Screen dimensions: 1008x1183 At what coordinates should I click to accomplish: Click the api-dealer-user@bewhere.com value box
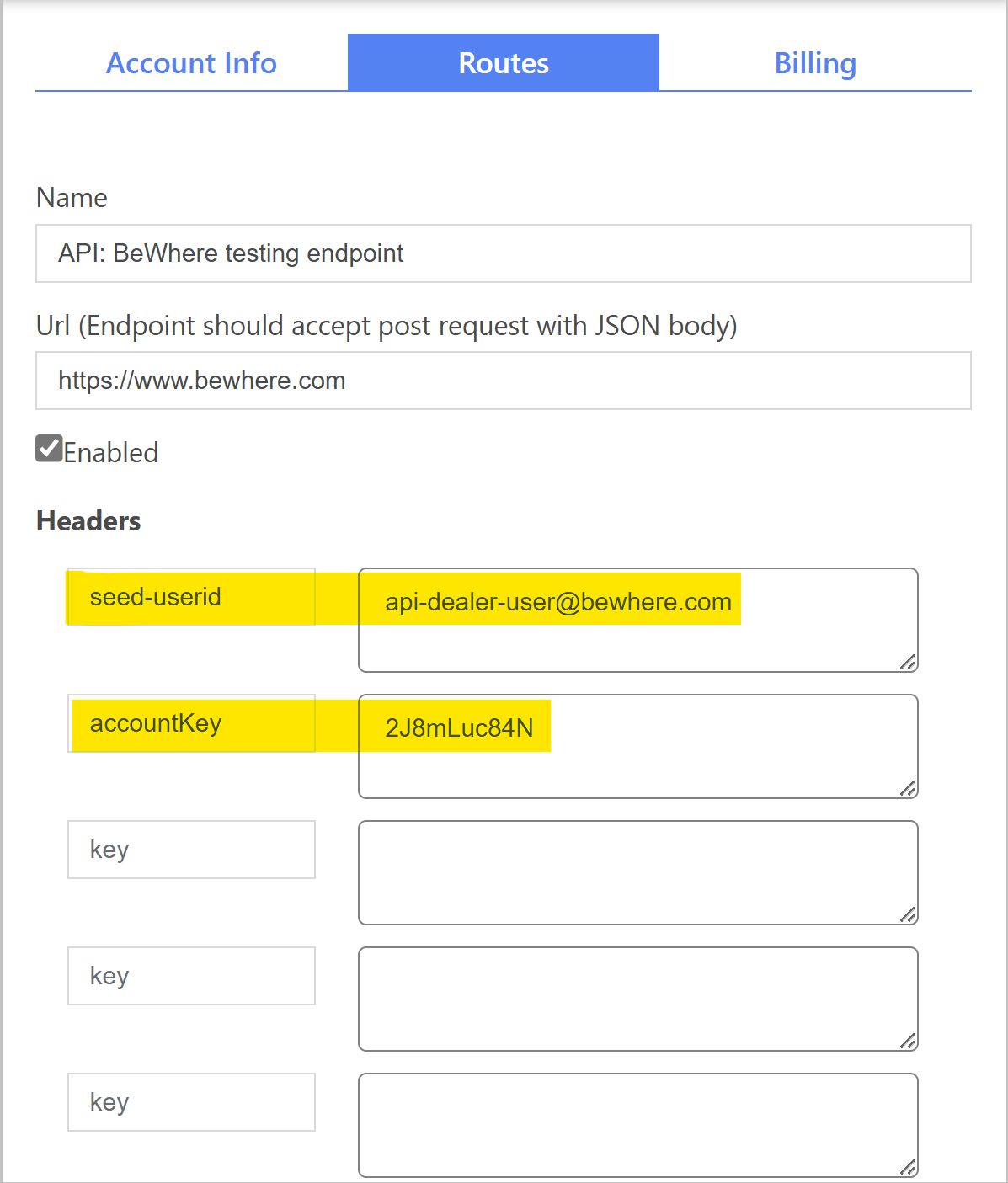point(638,620)
